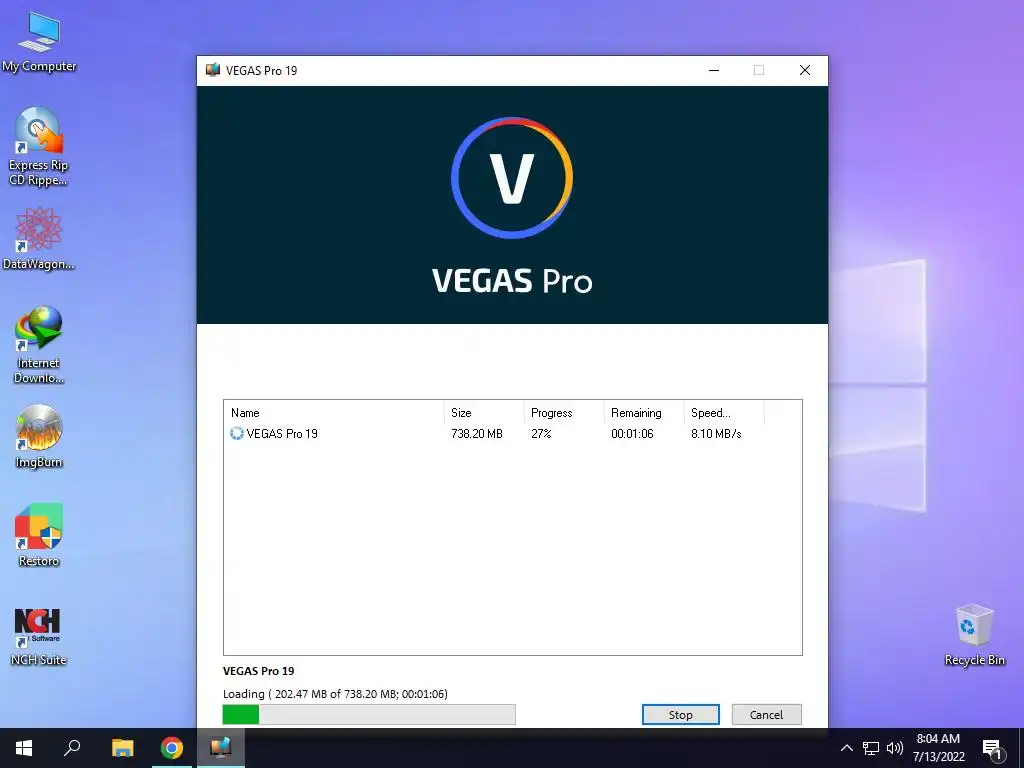Viewport: 1024px width, 768px height.
Task: Open My Computer desktop icon
Action: pos(39,41)
